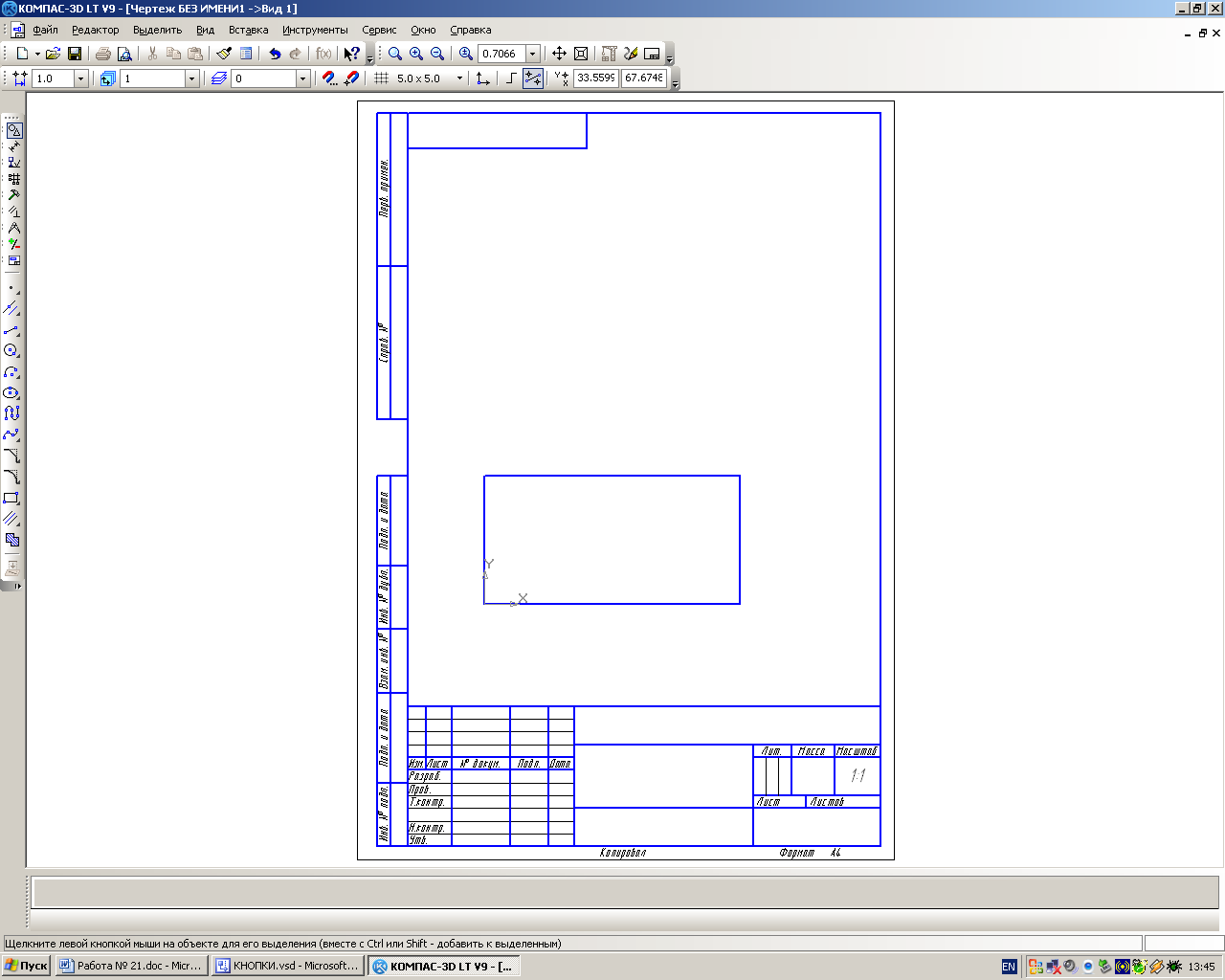Click the volume speaker tray icon
1225x980 pixels.
(x=1071, y=967)
